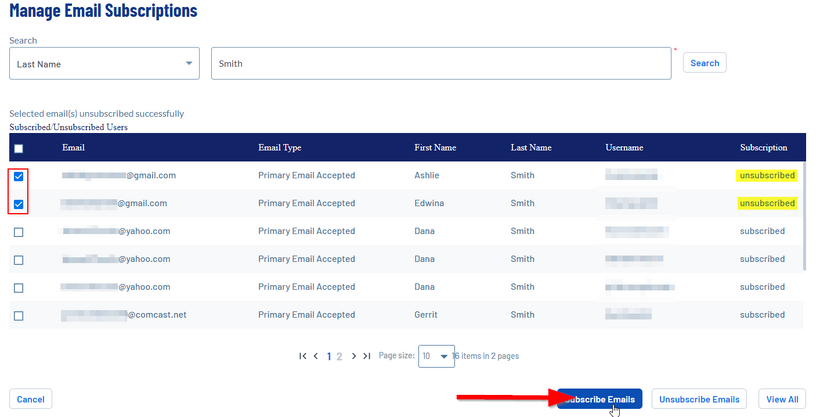
Task: Go to first page pager icon
Action: pos(303,356)
